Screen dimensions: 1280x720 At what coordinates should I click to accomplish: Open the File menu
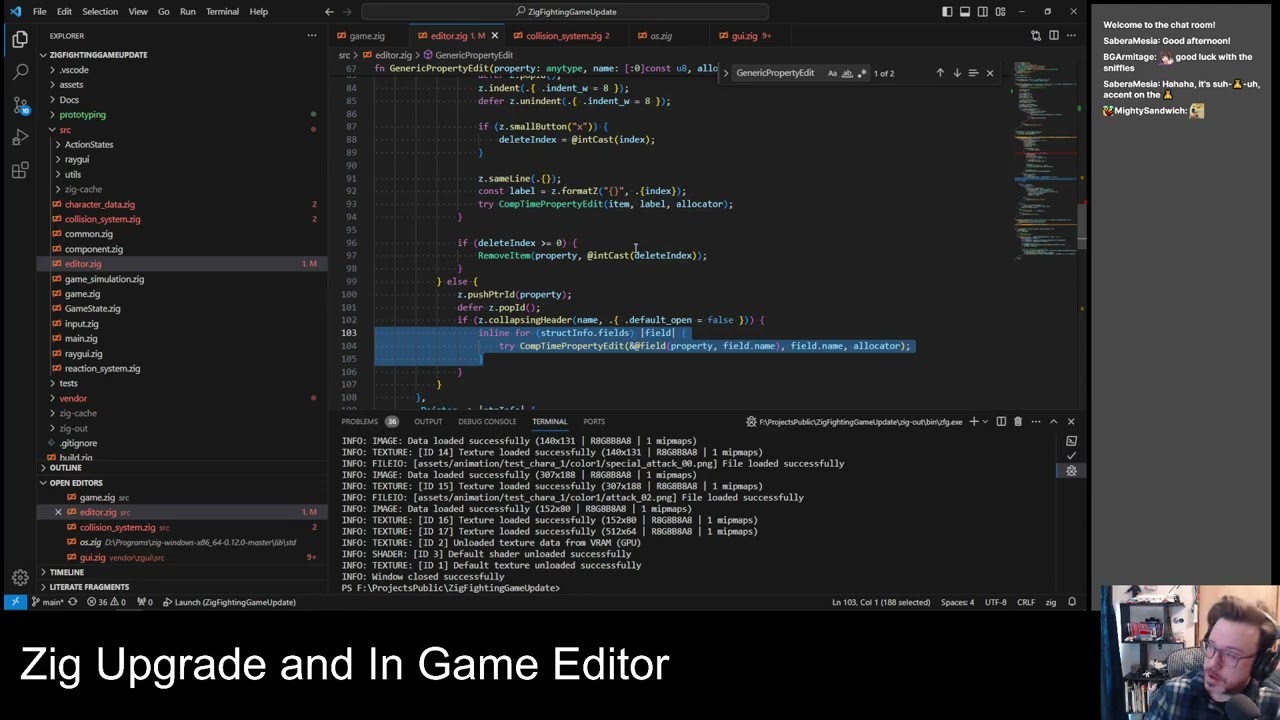coord(39,11)
